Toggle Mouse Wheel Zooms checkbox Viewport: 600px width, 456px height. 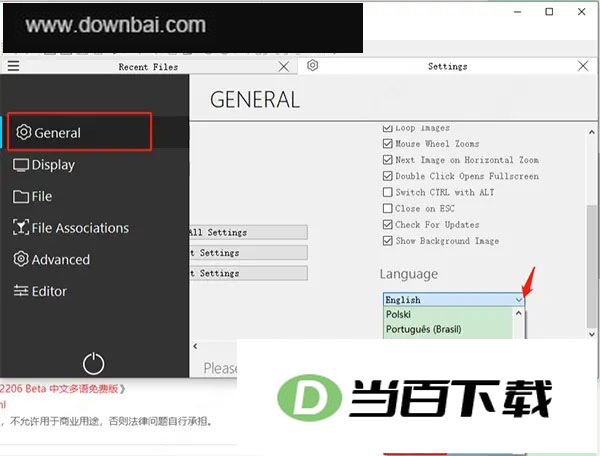pos(388,143)
